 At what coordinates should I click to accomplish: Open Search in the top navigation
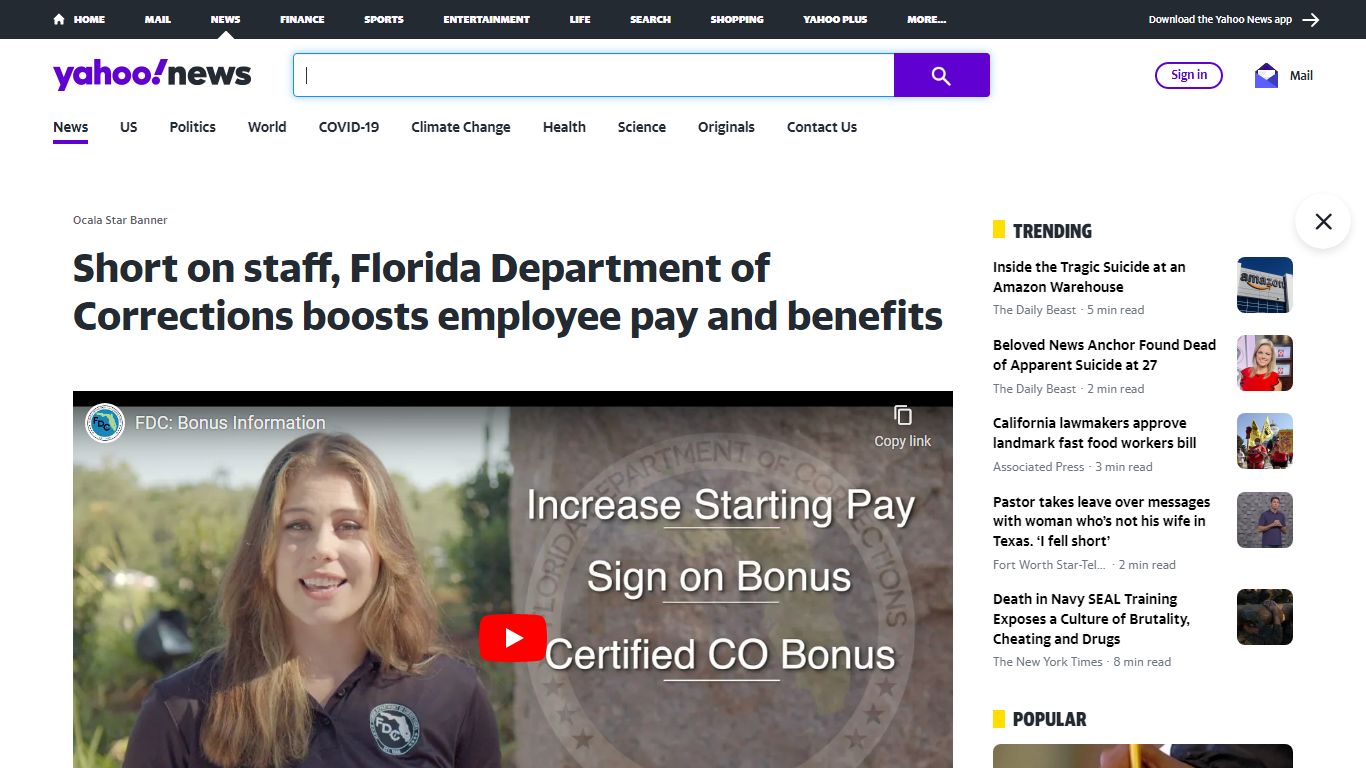(650, 19)
